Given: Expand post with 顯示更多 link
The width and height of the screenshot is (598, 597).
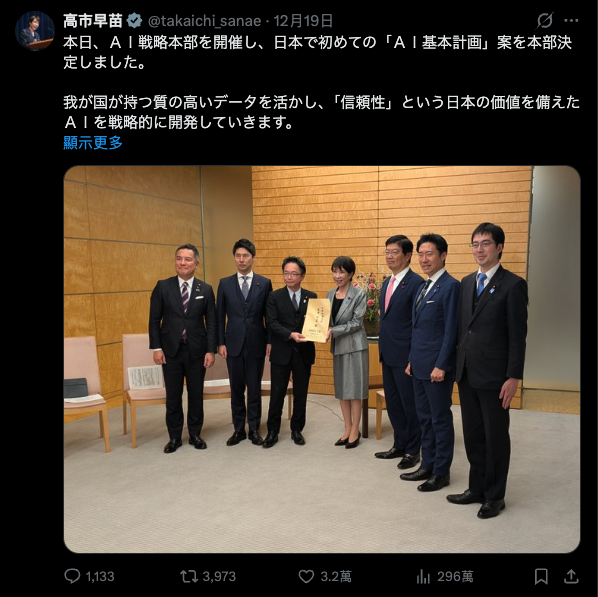Looking at the screenshot, I should tap(93, 143).
